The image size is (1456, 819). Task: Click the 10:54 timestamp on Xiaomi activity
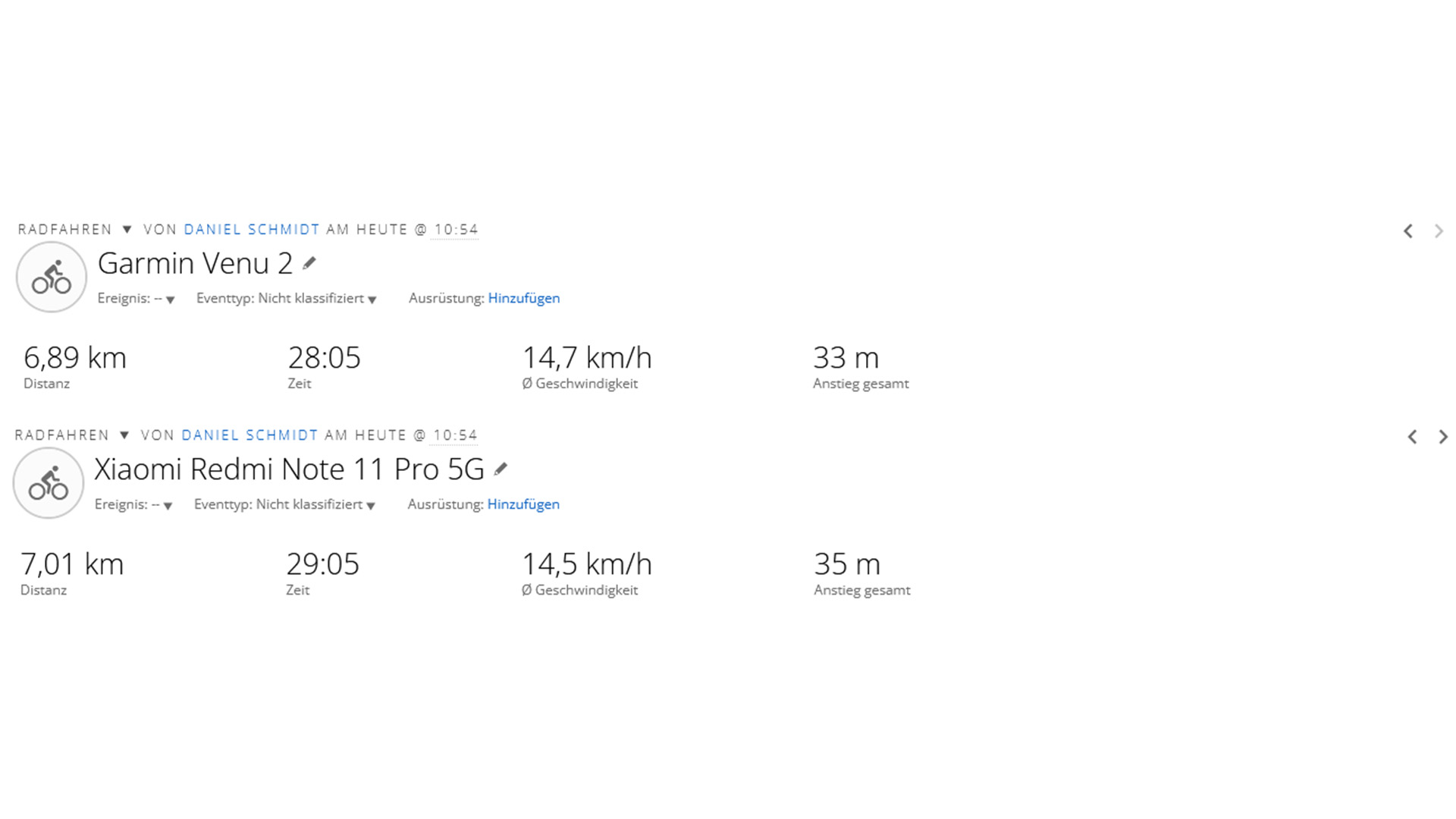455,435
